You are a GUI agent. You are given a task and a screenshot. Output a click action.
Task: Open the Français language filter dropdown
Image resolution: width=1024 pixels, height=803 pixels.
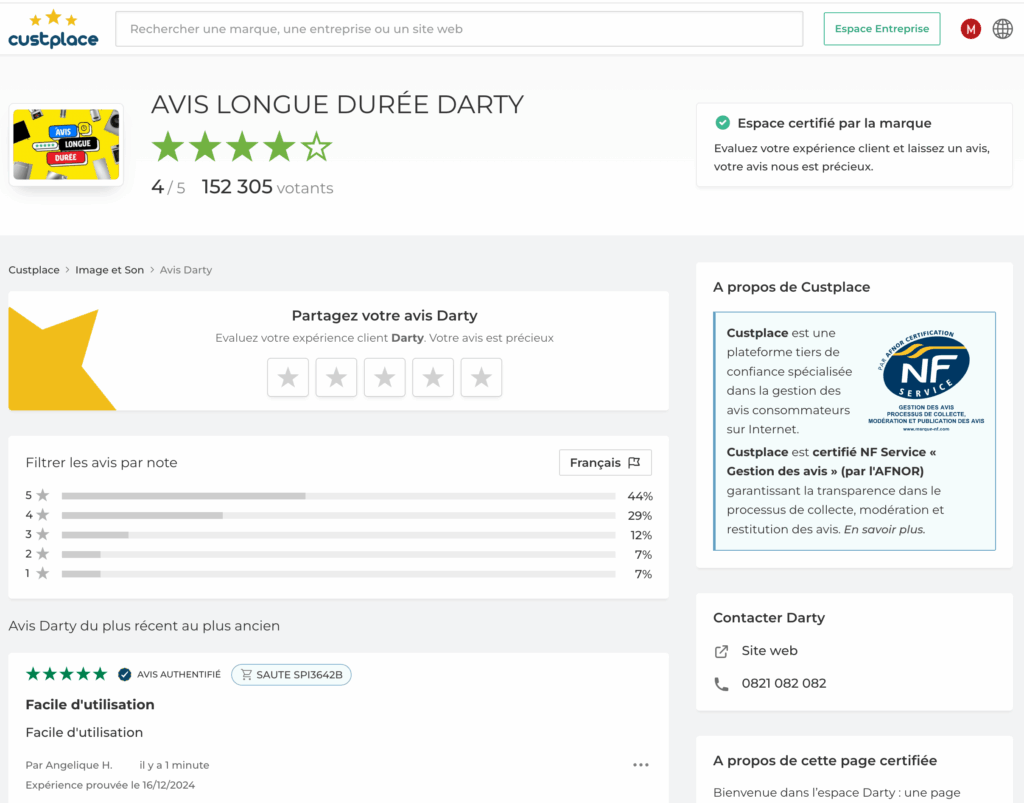pos(605,463)
